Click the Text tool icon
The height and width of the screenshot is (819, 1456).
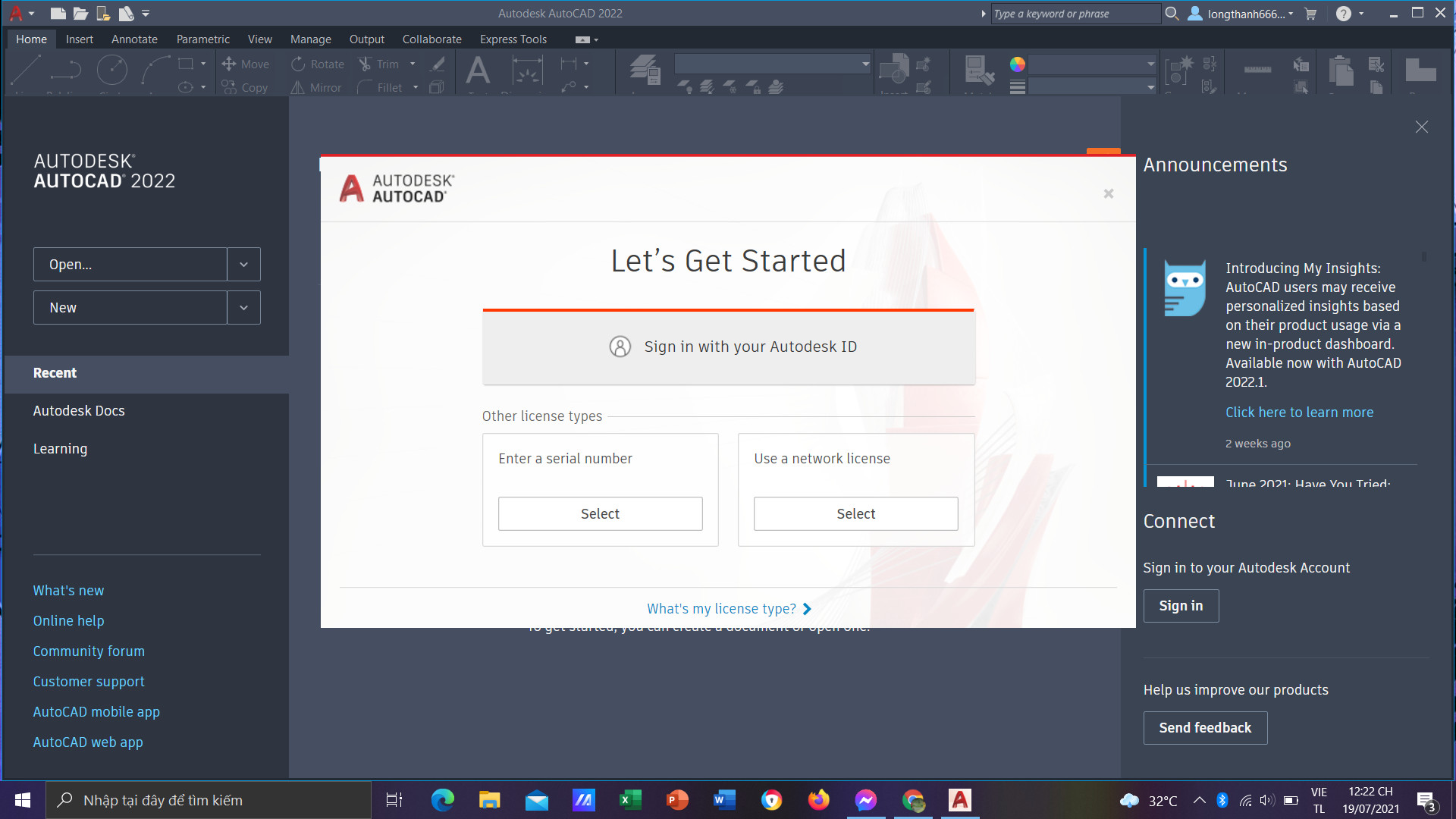(x=478, y=71)
